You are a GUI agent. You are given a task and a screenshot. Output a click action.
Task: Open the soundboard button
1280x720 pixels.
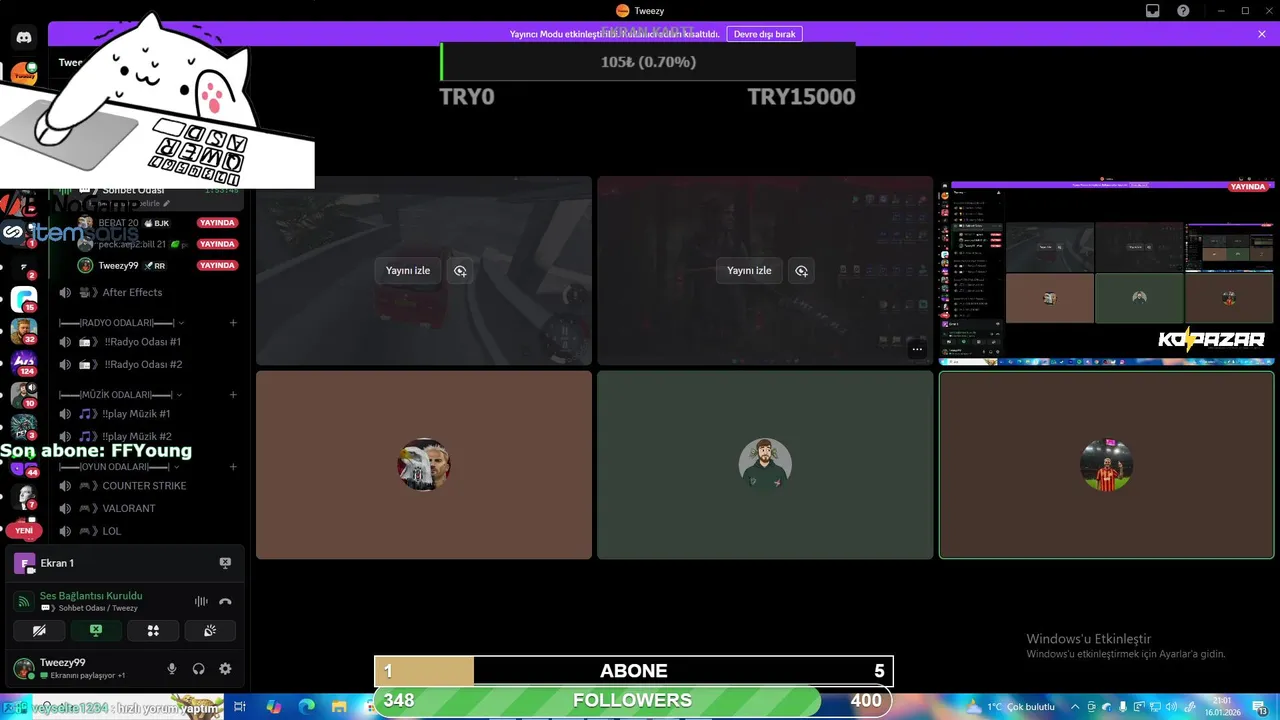click(x=210, y=630)
